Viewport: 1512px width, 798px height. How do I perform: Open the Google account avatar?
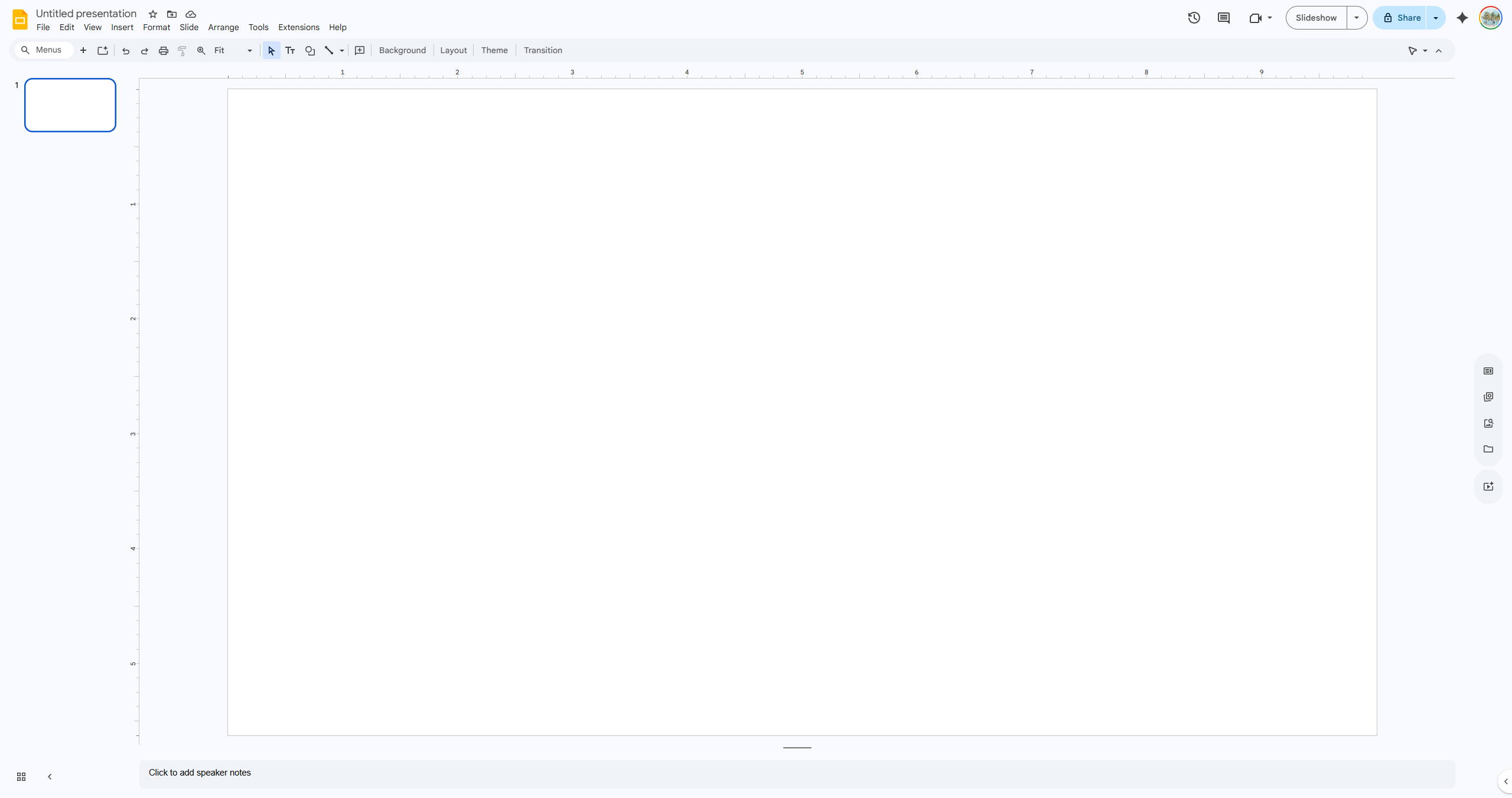[x=1491, y=18]
